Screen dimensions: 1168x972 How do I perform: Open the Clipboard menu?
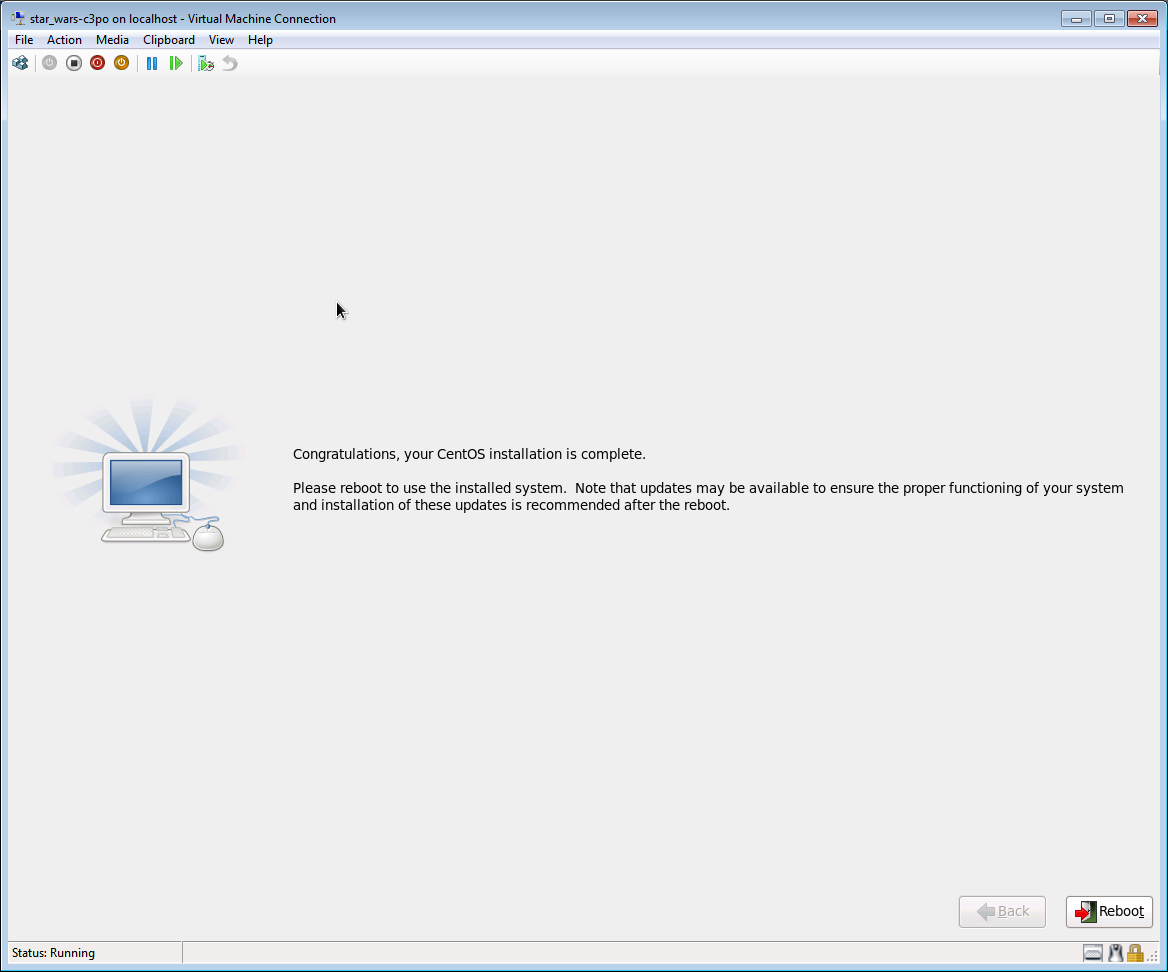tap(169, 39)
